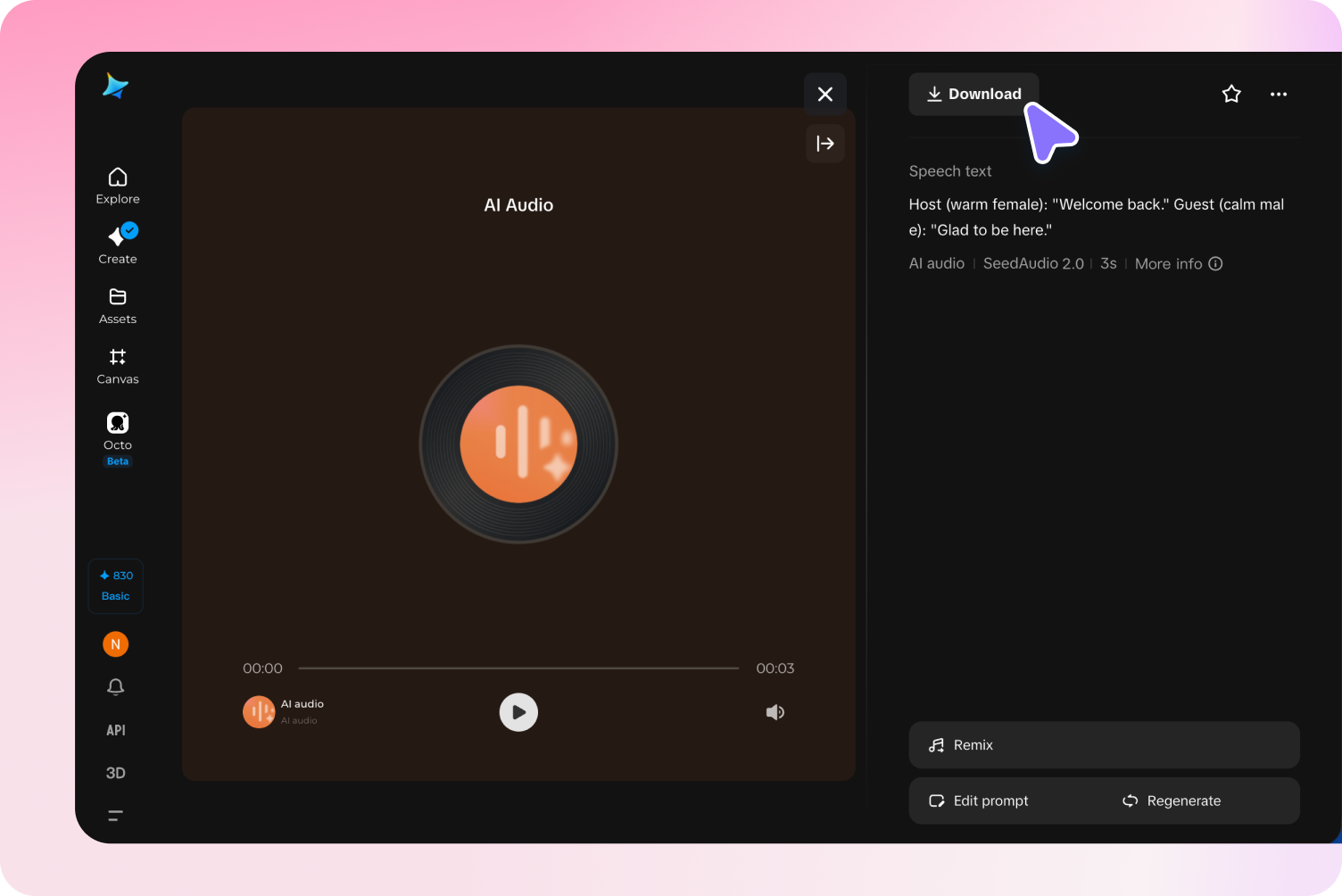Click the "AI Audio" title heading
Viewport: 1342px width, 896px height.
coord(518,205)
